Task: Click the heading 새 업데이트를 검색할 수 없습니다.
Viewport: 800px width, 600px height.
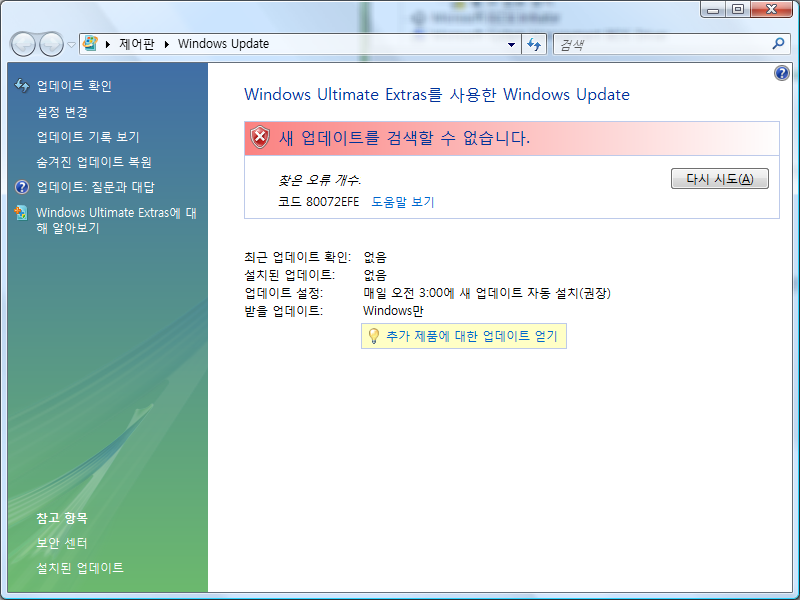Action: [405, 137]
